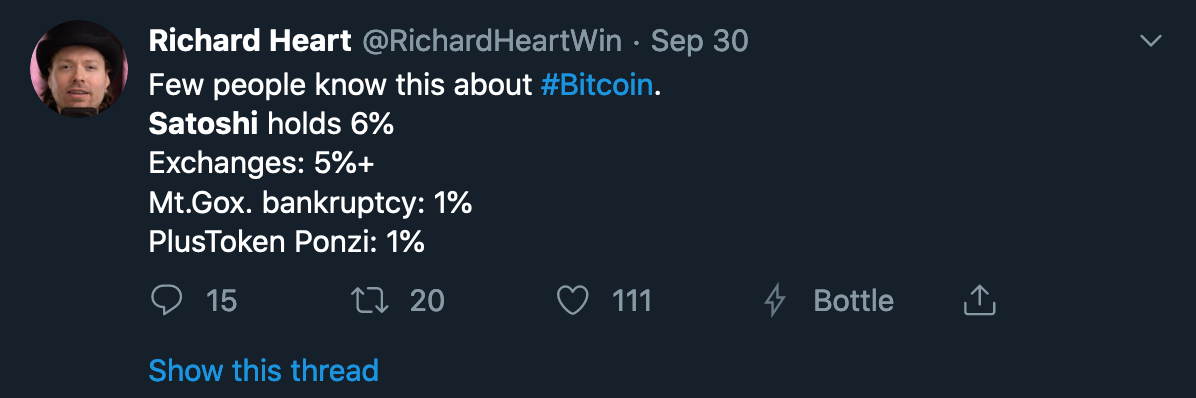
Task: Like the tweet with the heart icon
Action: tap(573, 301)
